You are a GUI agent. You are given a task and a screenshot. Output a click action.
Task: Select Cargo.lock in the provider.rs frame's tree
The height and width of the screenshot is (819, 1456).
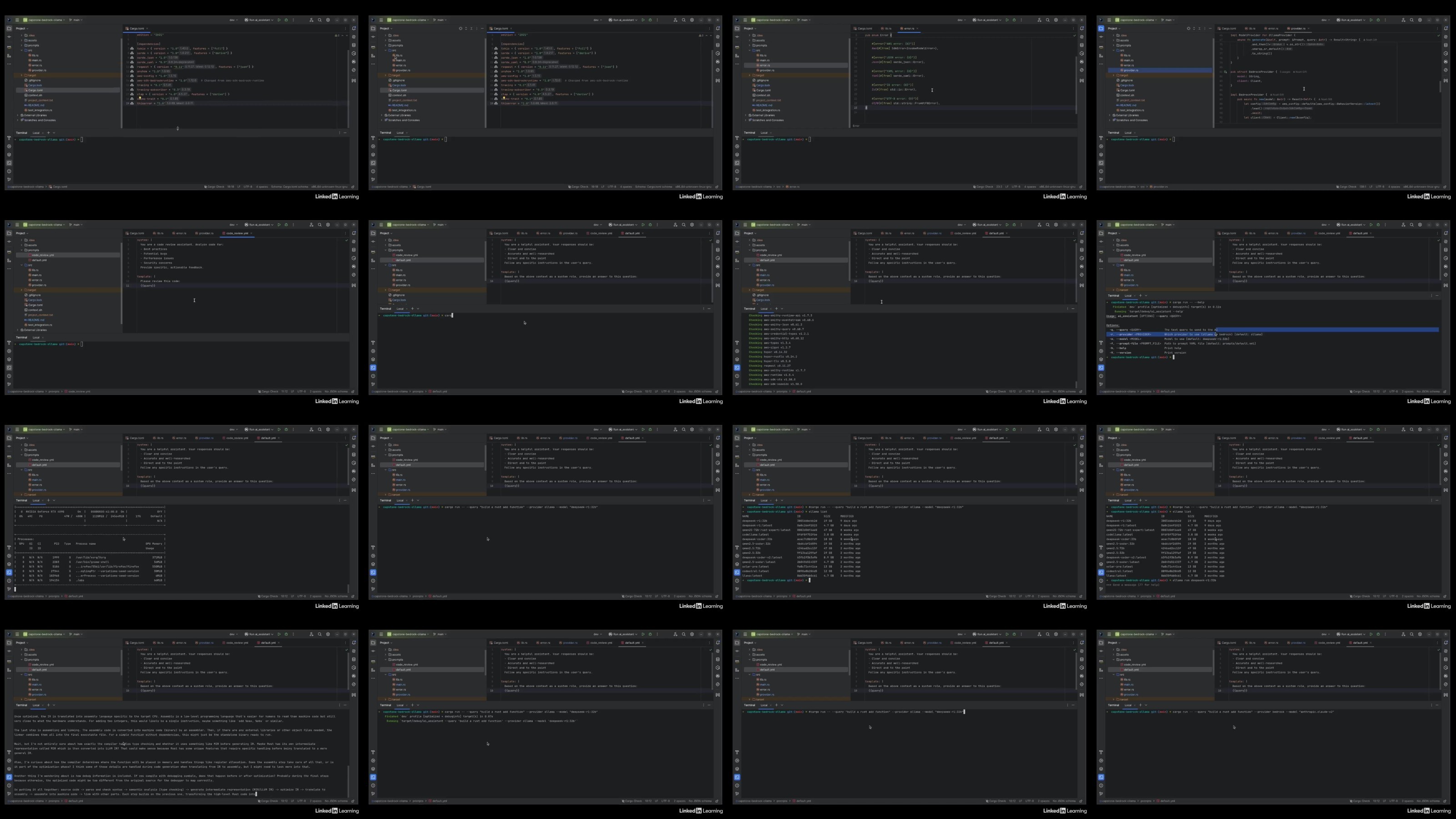(1125, 85)
